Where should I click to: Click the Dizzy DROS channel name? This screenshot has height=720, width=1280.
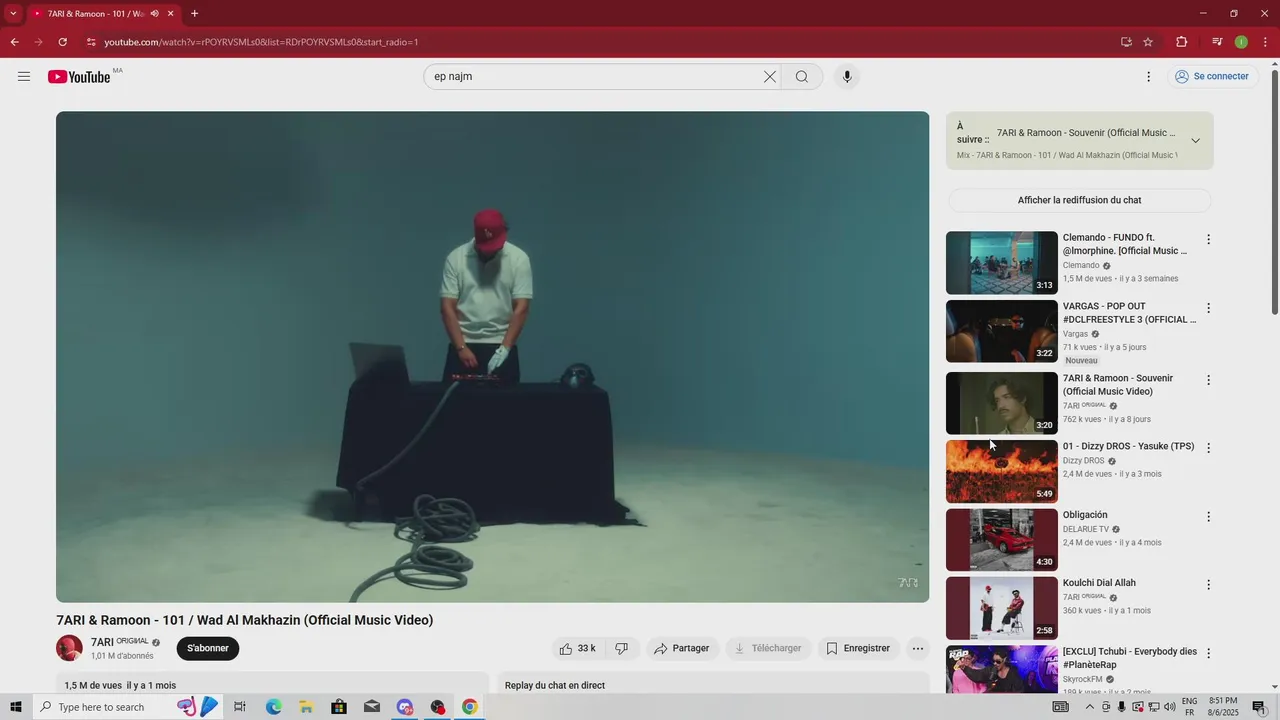1083,461
